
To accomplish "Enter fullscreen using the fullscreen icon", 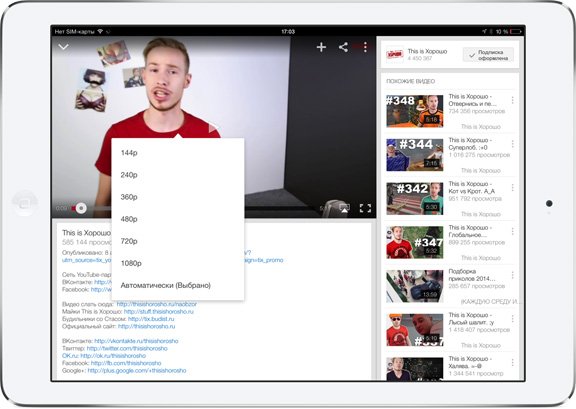I will (x=365, y=208).
